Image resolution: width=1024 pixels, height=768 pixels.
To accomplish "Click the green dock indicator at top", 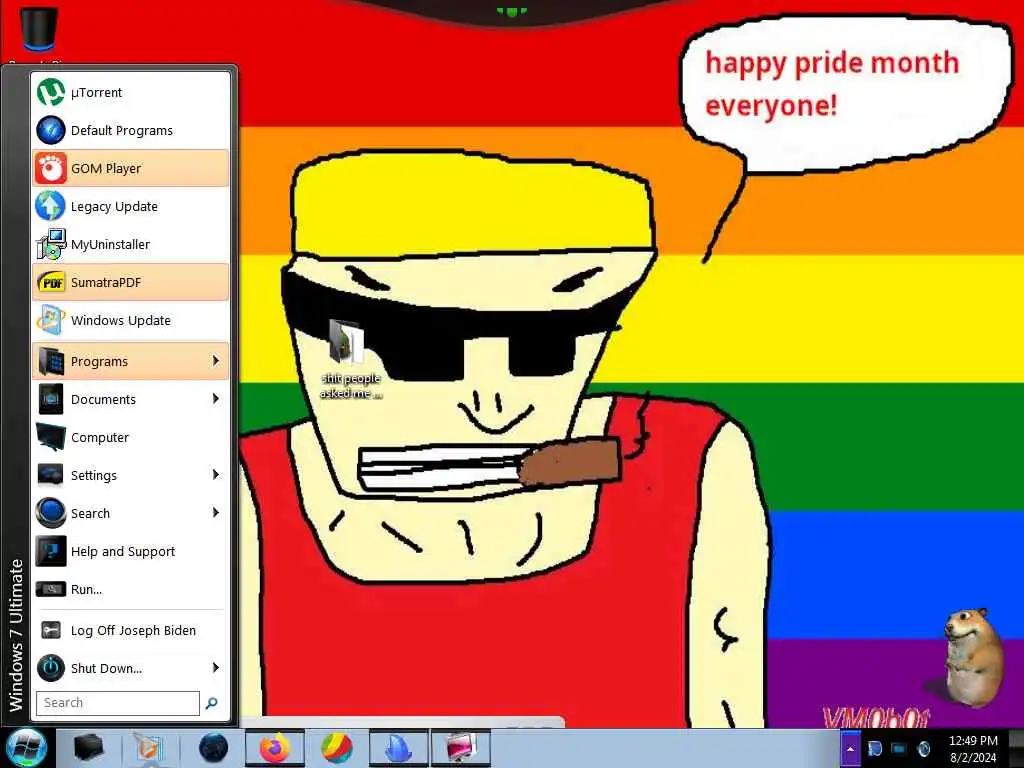I will pyautogui.click(x=511, y=11).
